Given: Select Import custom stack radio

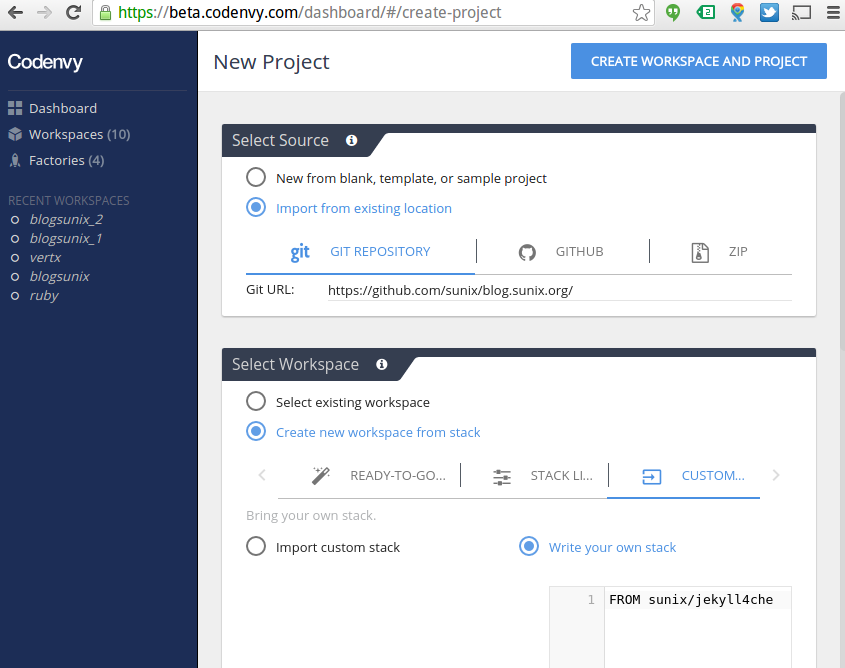Looking at the screenshot, I should [x=256, y=546].
